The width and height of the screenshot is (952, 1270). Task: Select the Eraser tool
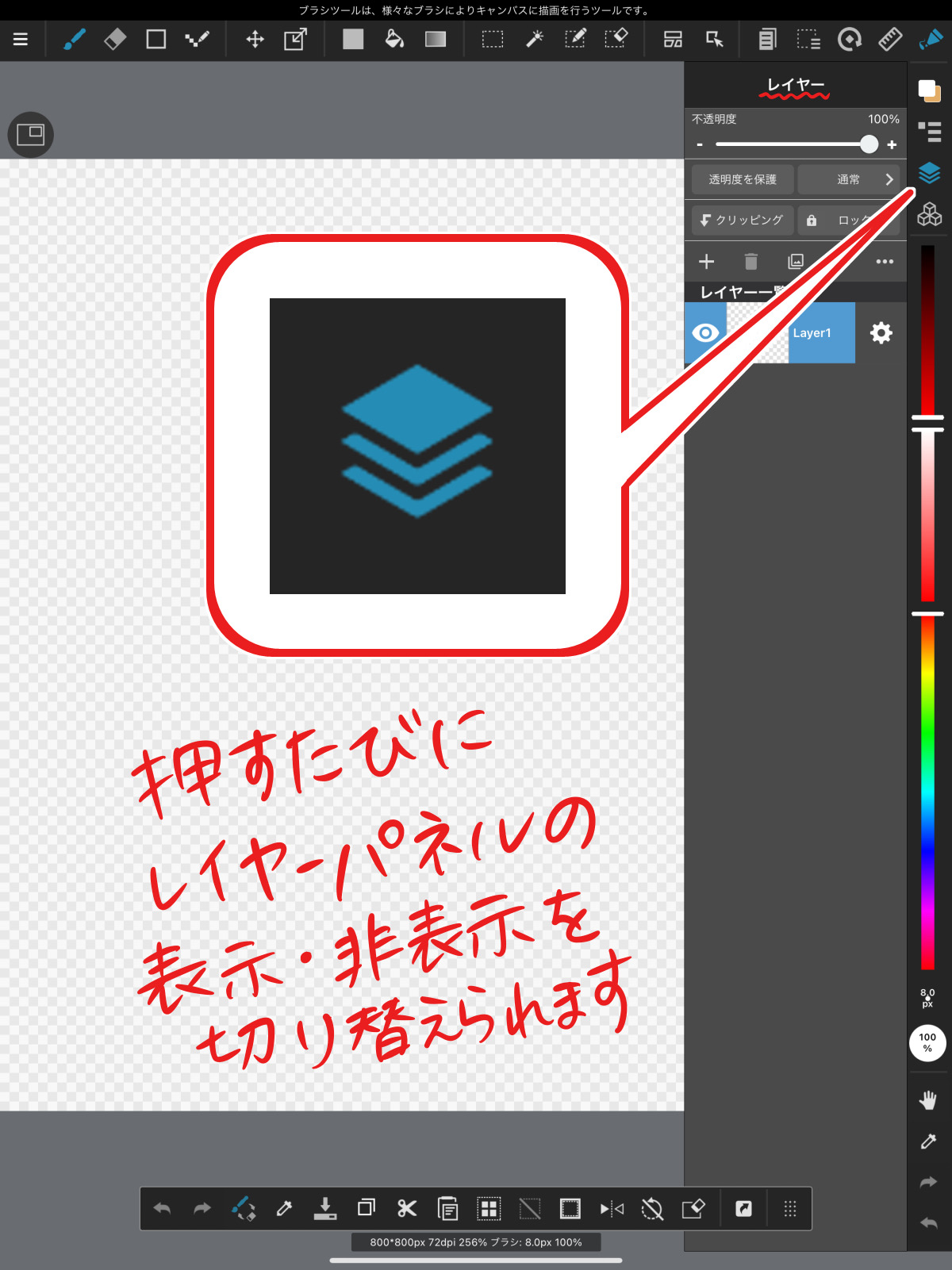(115, 40)
